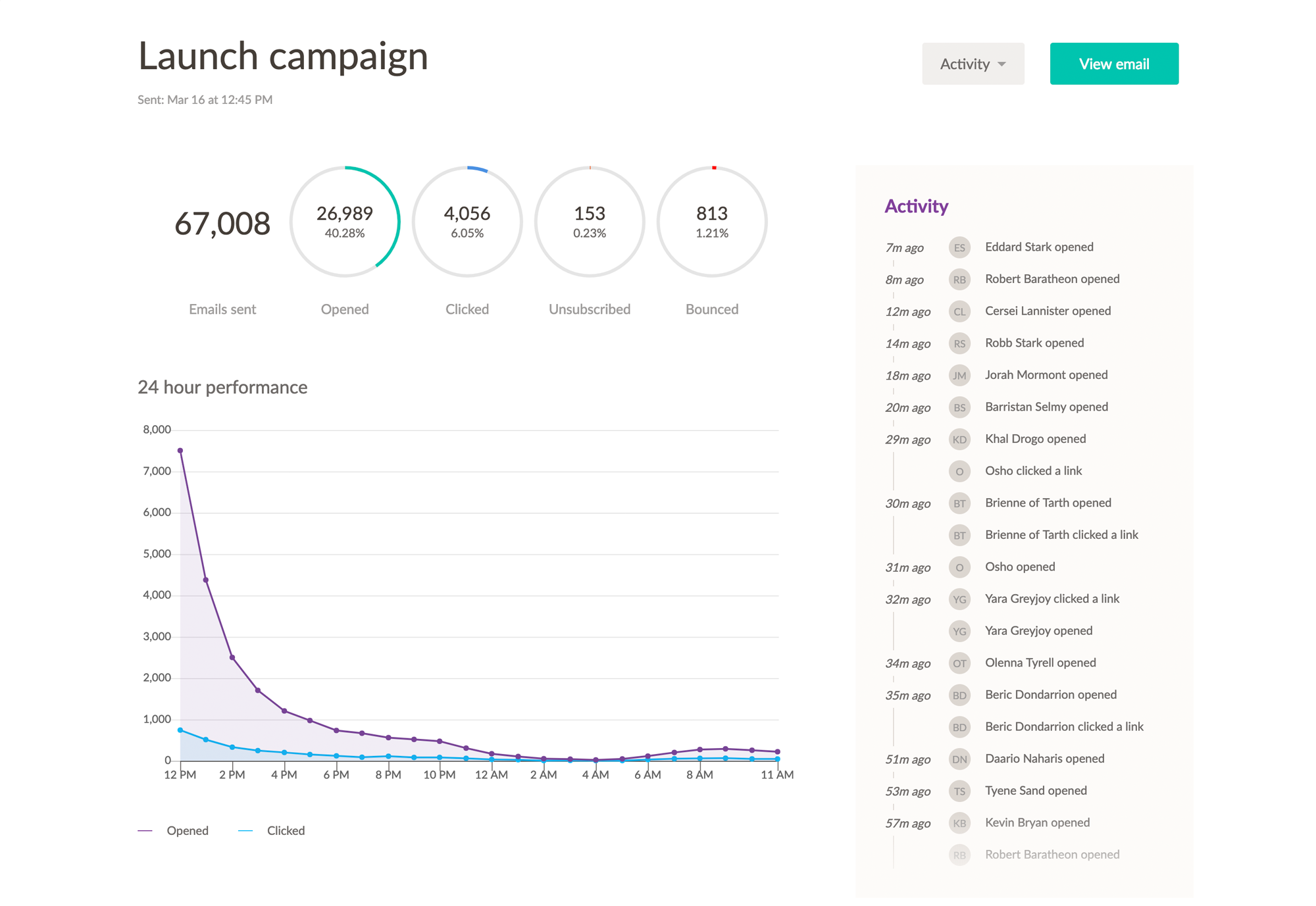Screen dimensions: 1316x906
Task: Toggle the Clicked series in chart legend
Action: [285, 830]
